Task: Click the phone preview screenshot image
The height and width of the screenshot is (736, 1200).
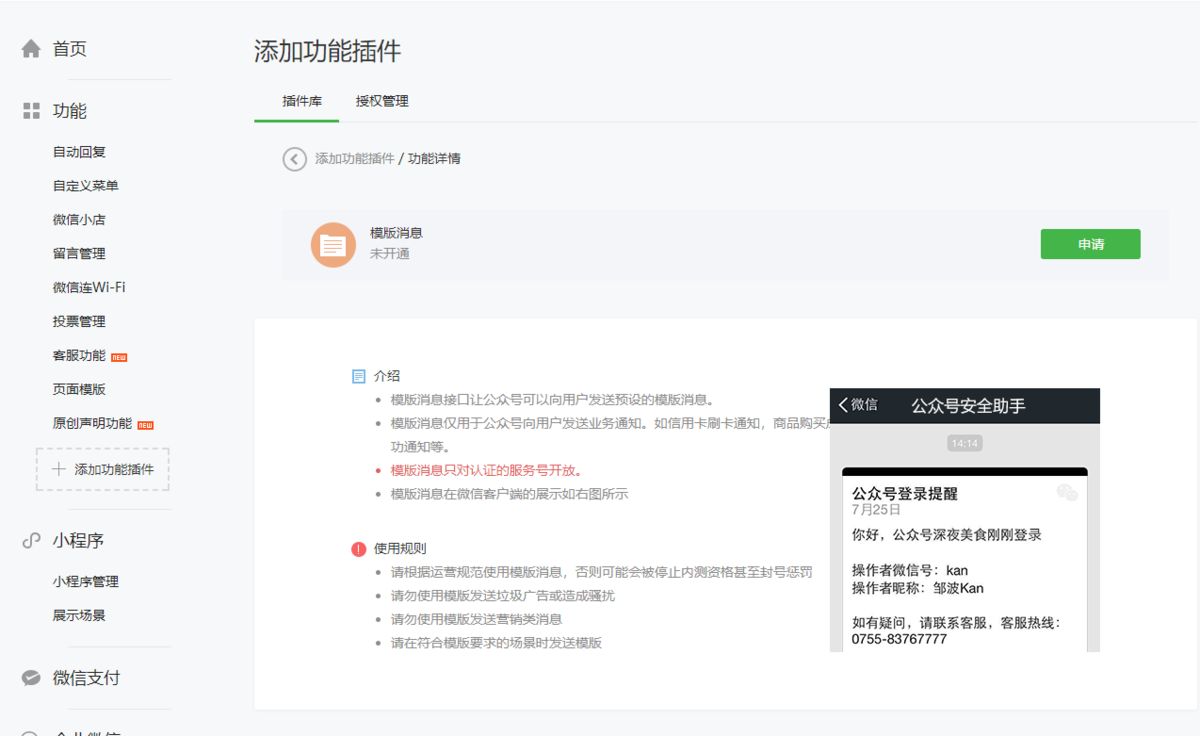Action: (x=965, y=520)
